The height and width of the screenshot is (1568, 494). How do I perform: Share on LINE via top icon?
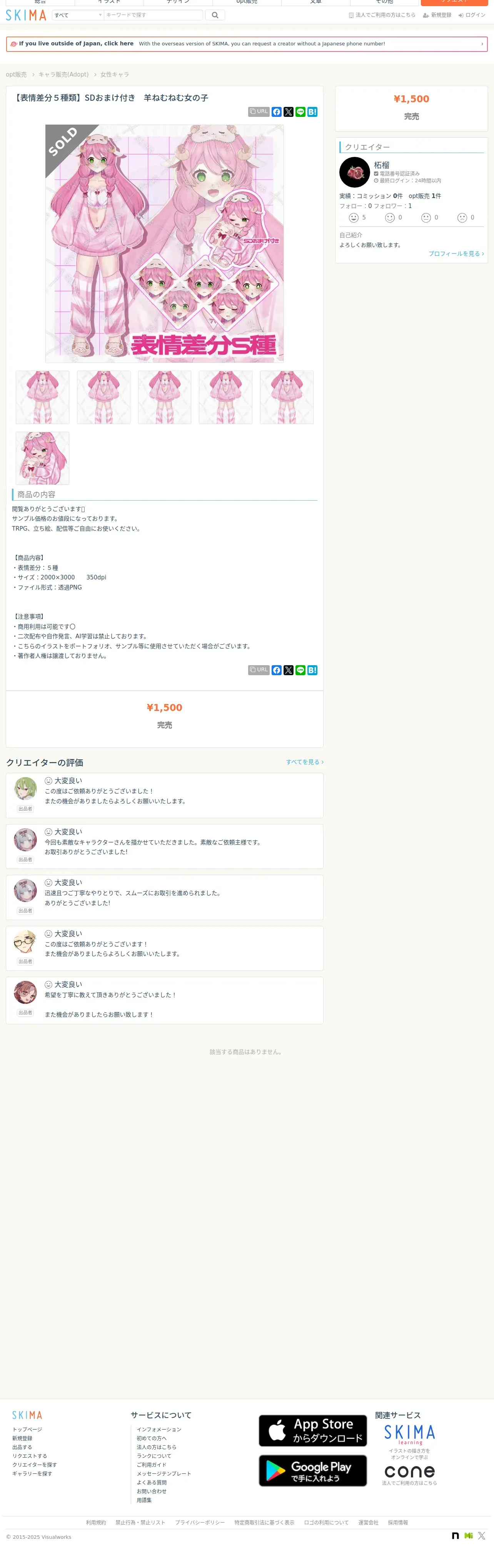pos(300,112)
